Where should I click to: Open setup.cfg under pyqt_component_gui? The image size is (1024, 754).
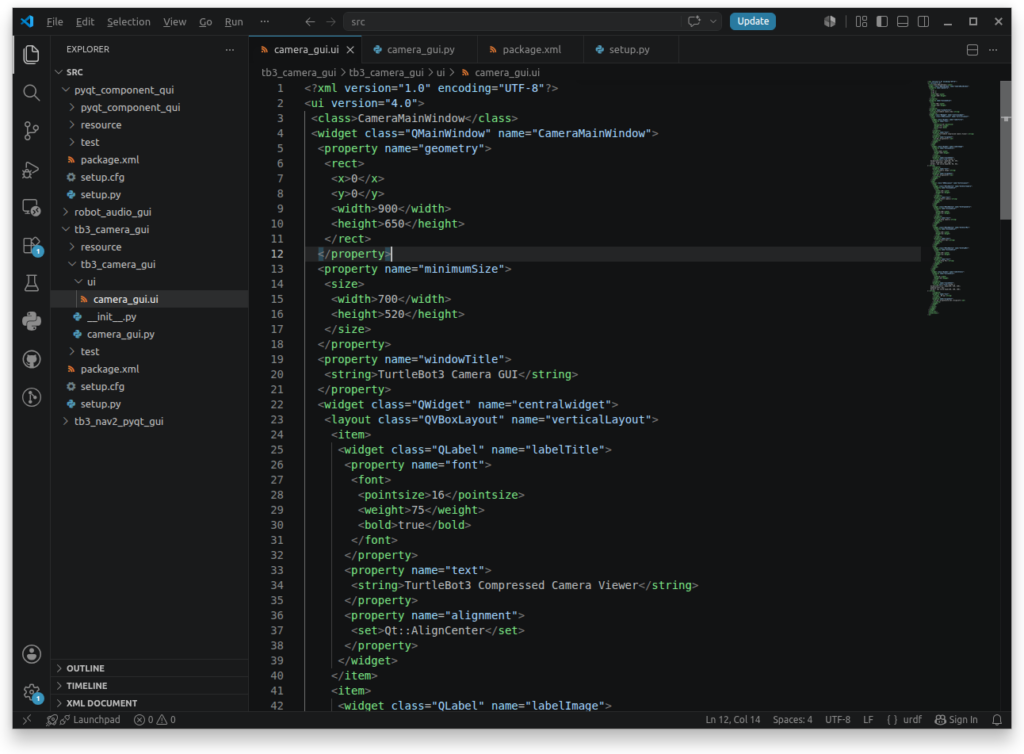pos(150,177)
